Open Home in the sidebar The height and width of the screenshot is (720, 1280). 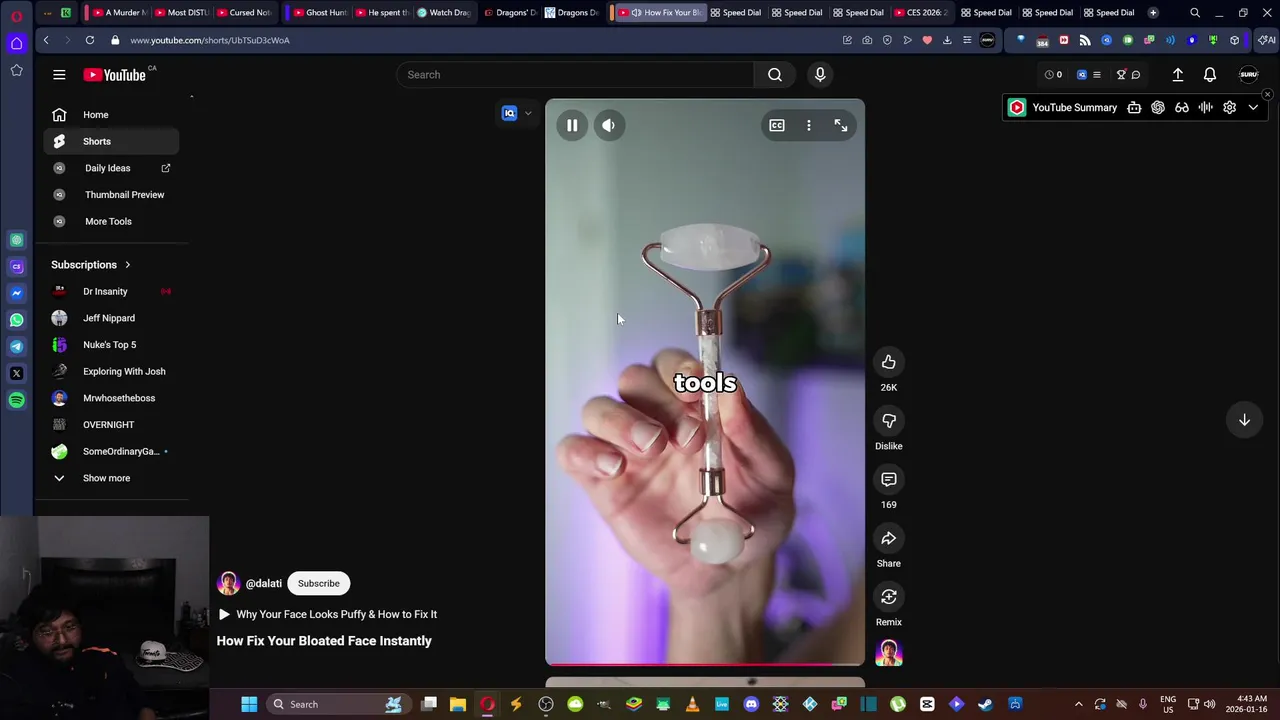(111, 115)
